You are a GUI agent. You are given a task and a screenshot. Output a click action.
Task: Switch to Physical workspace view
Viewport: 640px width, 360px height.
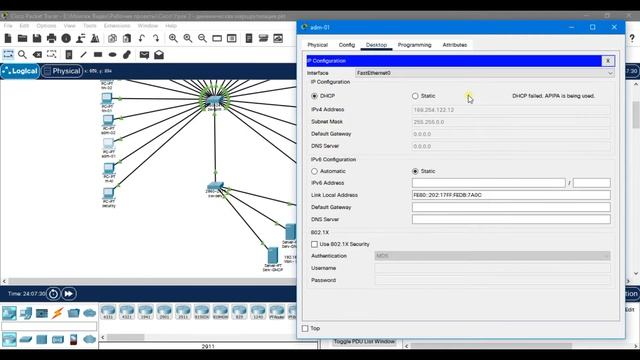pos(62,71)
